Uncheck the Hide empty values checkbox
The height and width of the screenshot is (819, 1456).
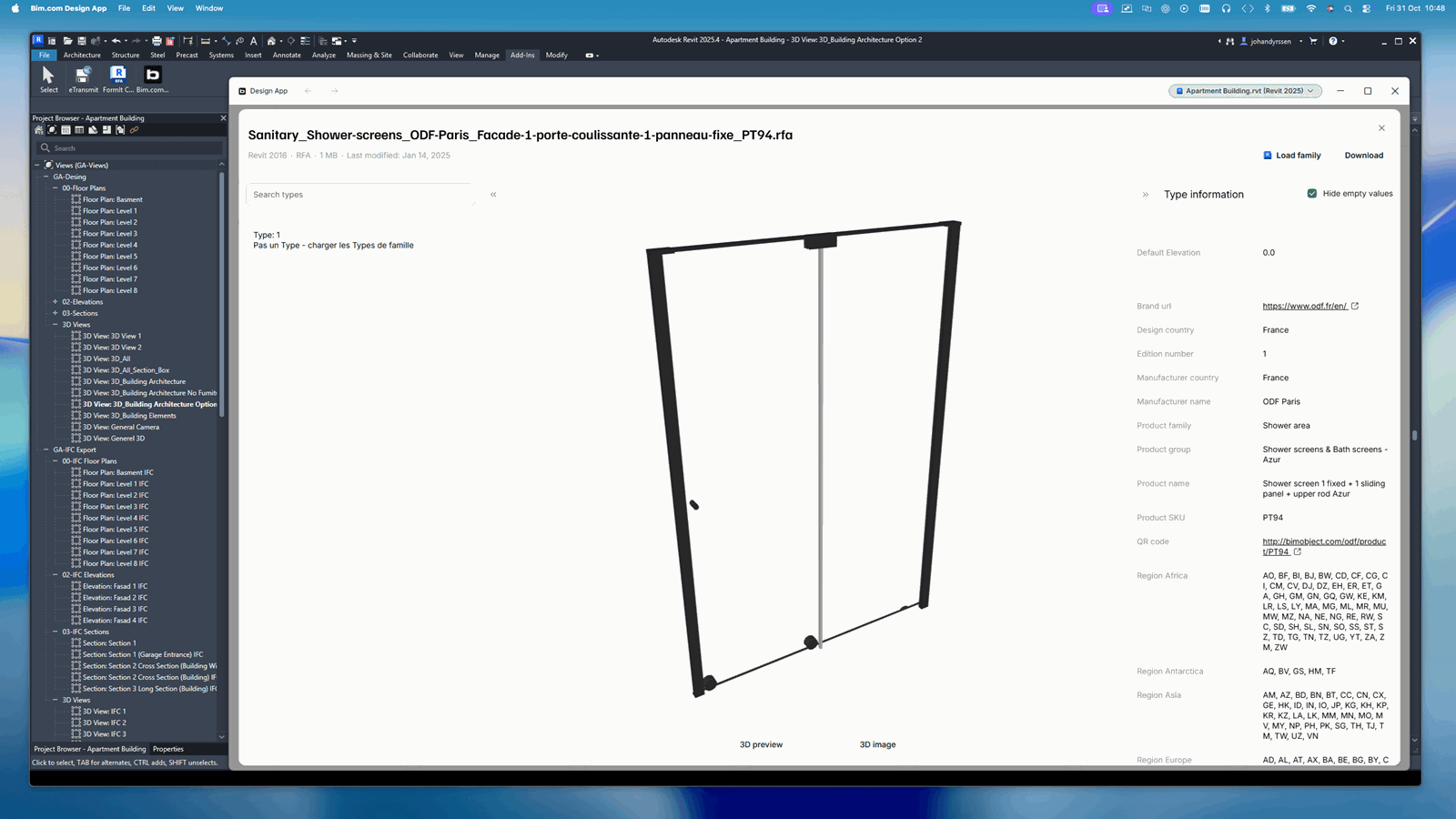pos(1311,193)
